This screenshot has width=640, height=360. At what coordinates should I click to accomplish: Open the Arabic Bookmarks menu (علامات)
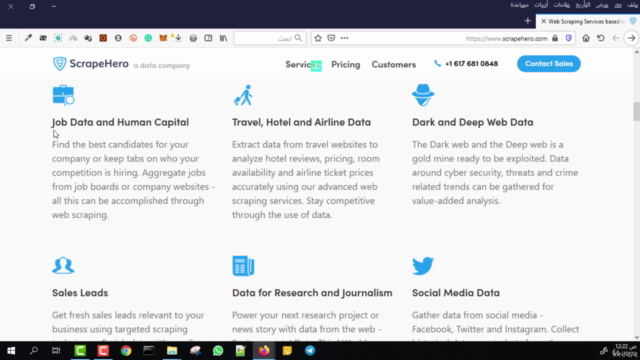(x=562, y=5)
